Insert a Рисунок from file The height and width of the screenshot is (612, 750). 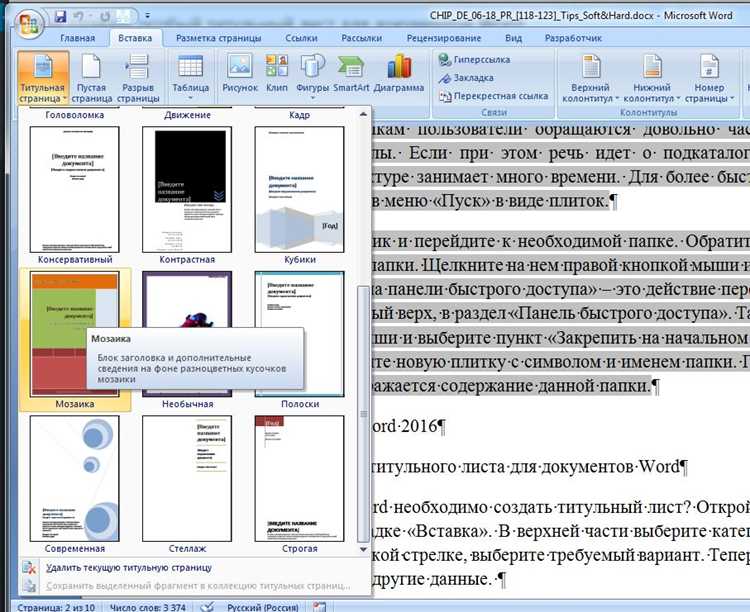click(x=240, y=73)
